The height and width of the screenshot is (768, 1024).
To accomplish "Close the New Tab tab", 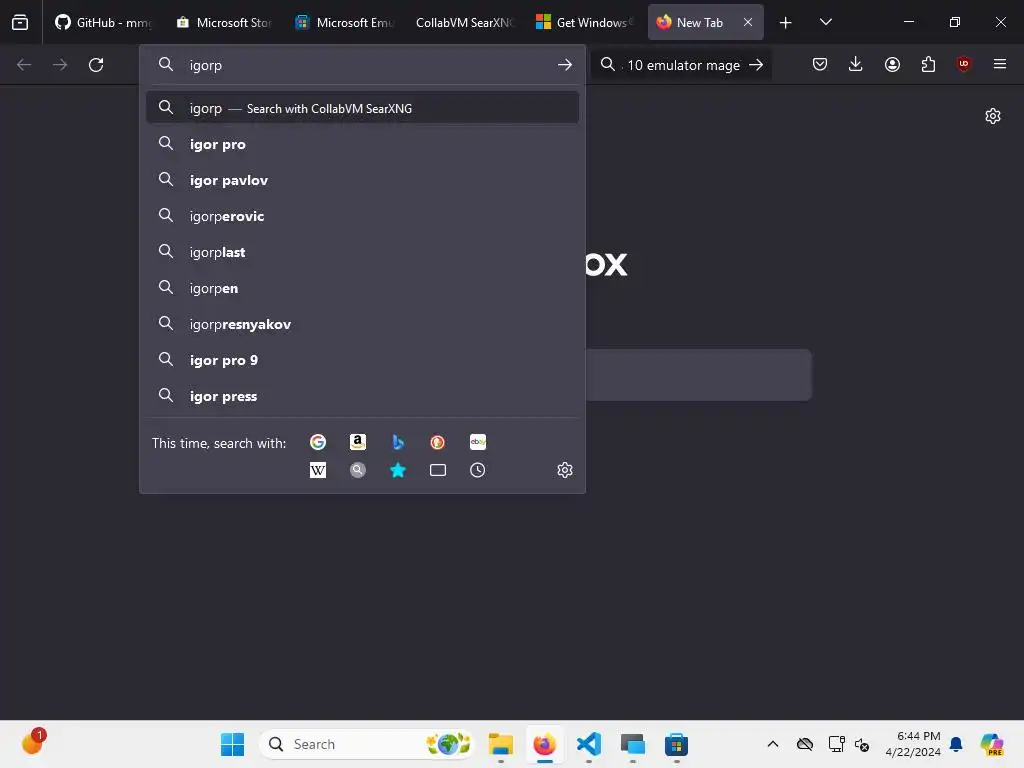I will 748,22.
